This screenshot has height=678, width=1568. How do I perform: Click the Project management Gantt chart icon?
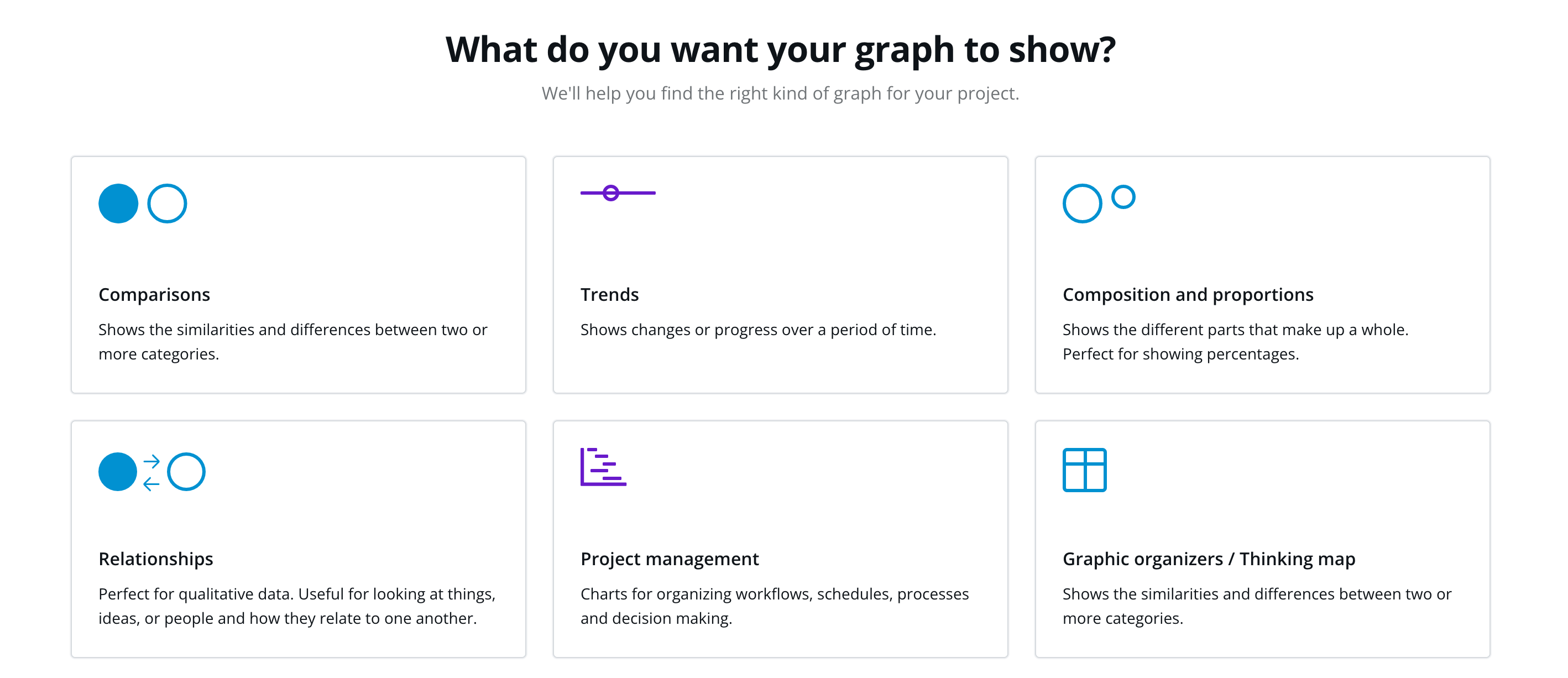pos(603,467)
